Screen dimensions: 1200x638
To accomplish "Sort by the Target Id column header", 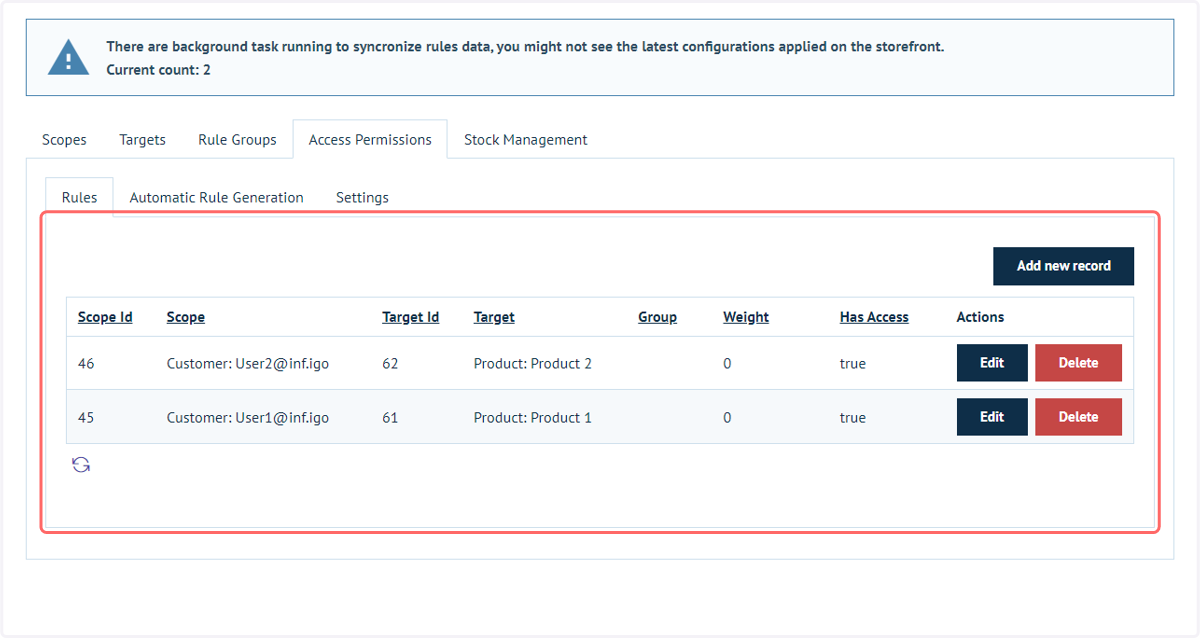I will (x=410, y=317).
